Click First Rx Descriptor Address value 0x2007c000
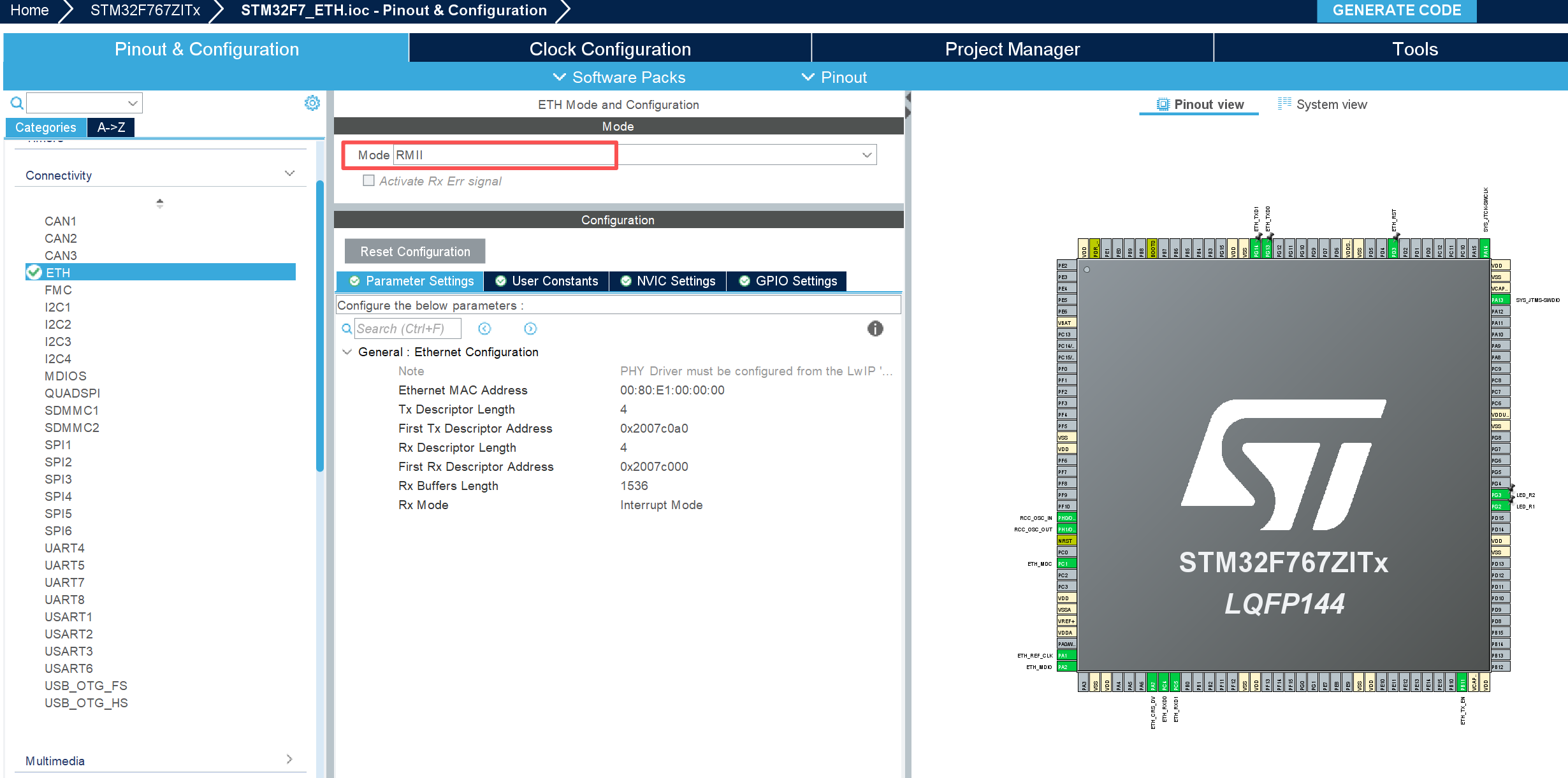The image size is (1568, 778). coord(654,466)
